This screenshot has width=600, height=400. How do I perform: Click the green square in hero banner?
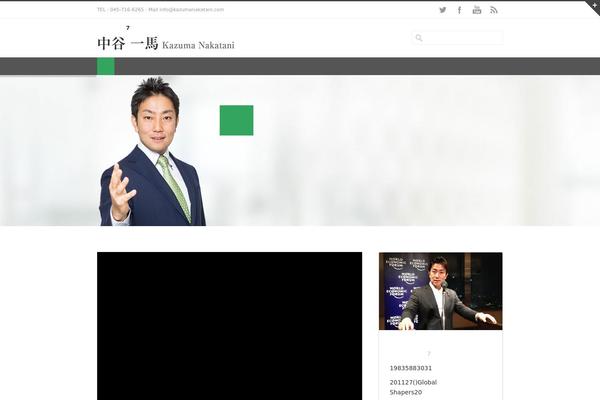[x=236, y=120]
